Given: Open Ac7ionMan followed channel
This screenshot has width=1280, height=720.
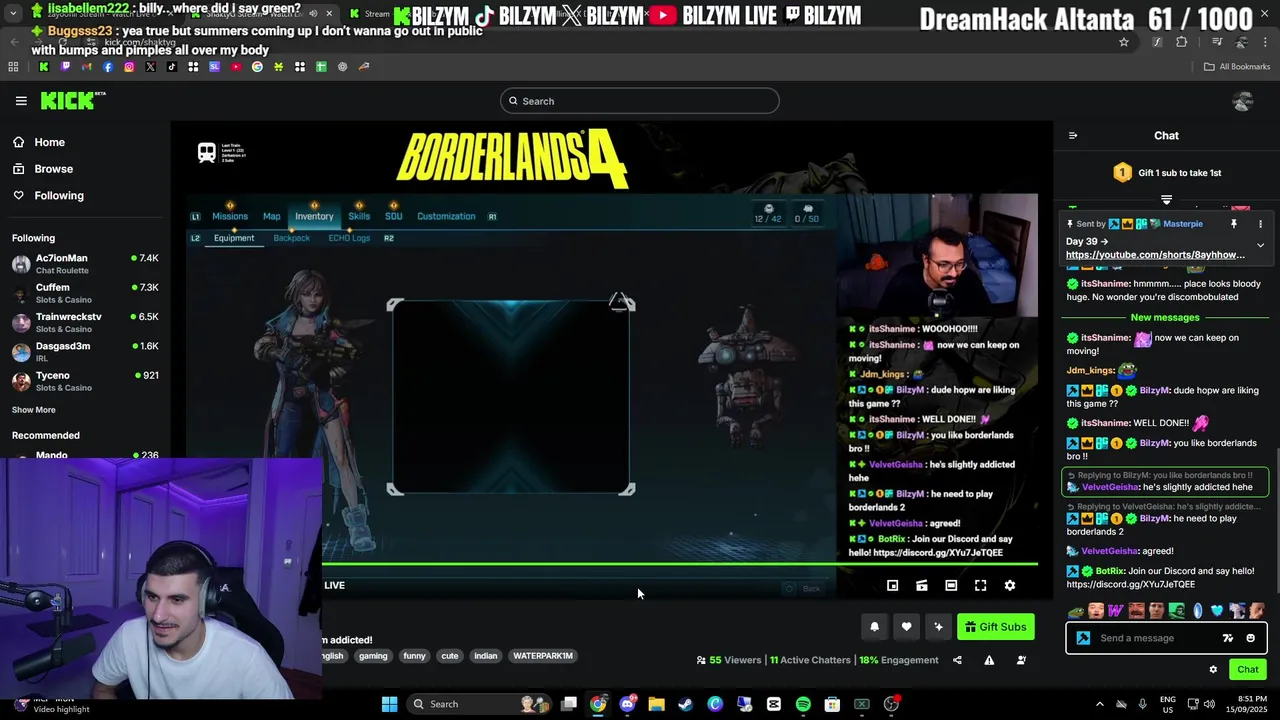Looking at the screenshot, I should 85,264.
